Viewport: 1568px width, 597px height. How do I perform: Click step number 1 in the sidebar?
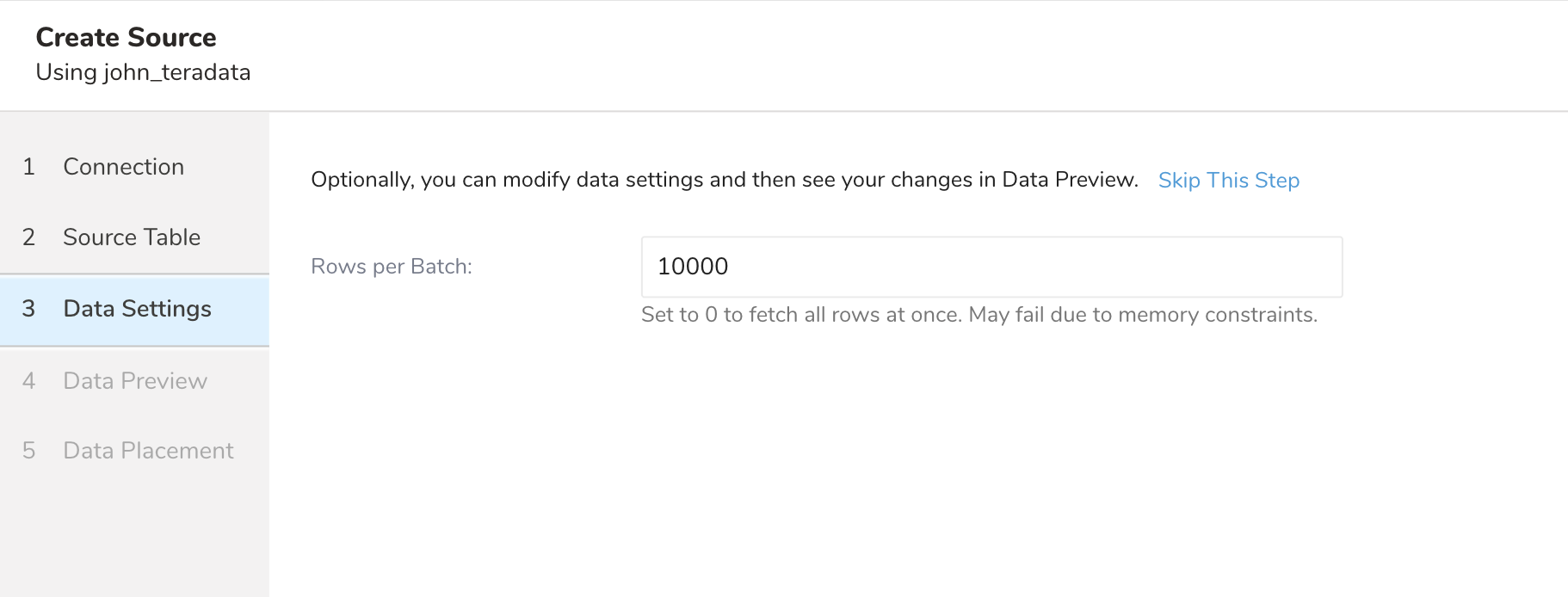pos(29,167)
